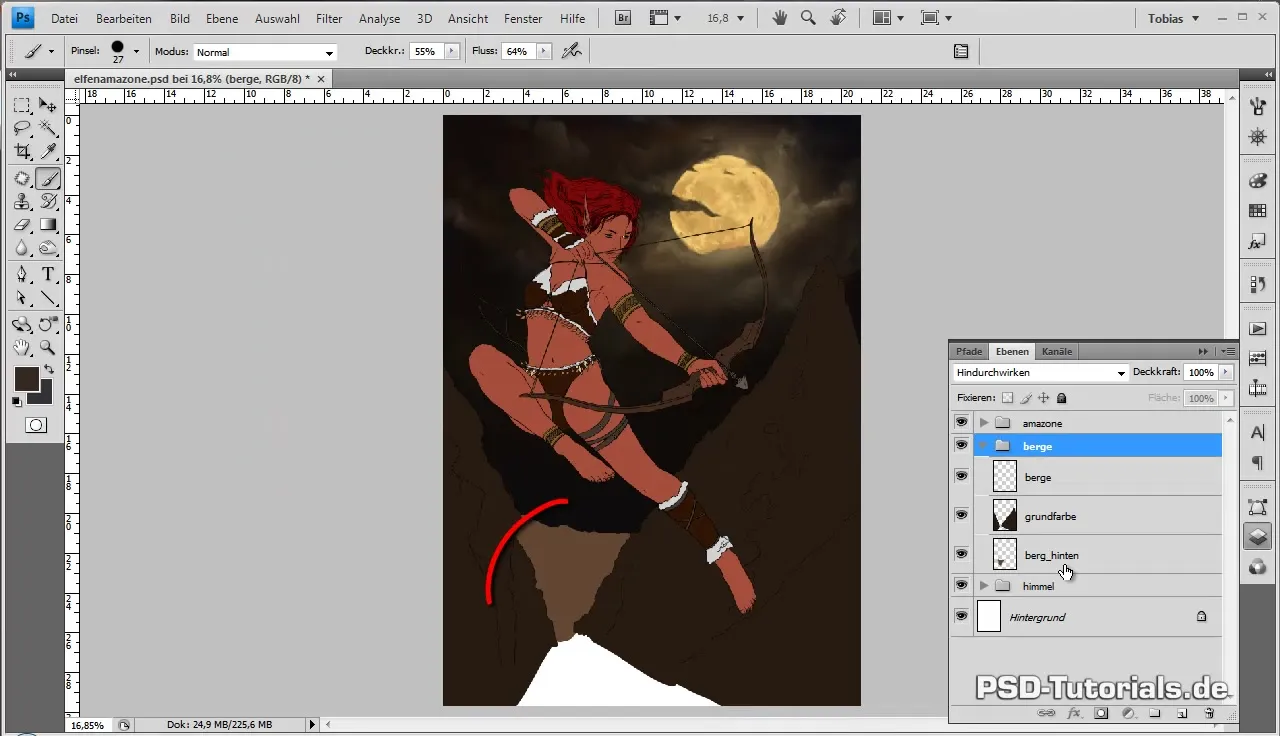Expand the amazone layer group
This screenshot has width=1280, height=736.
[x=984, y=423]
